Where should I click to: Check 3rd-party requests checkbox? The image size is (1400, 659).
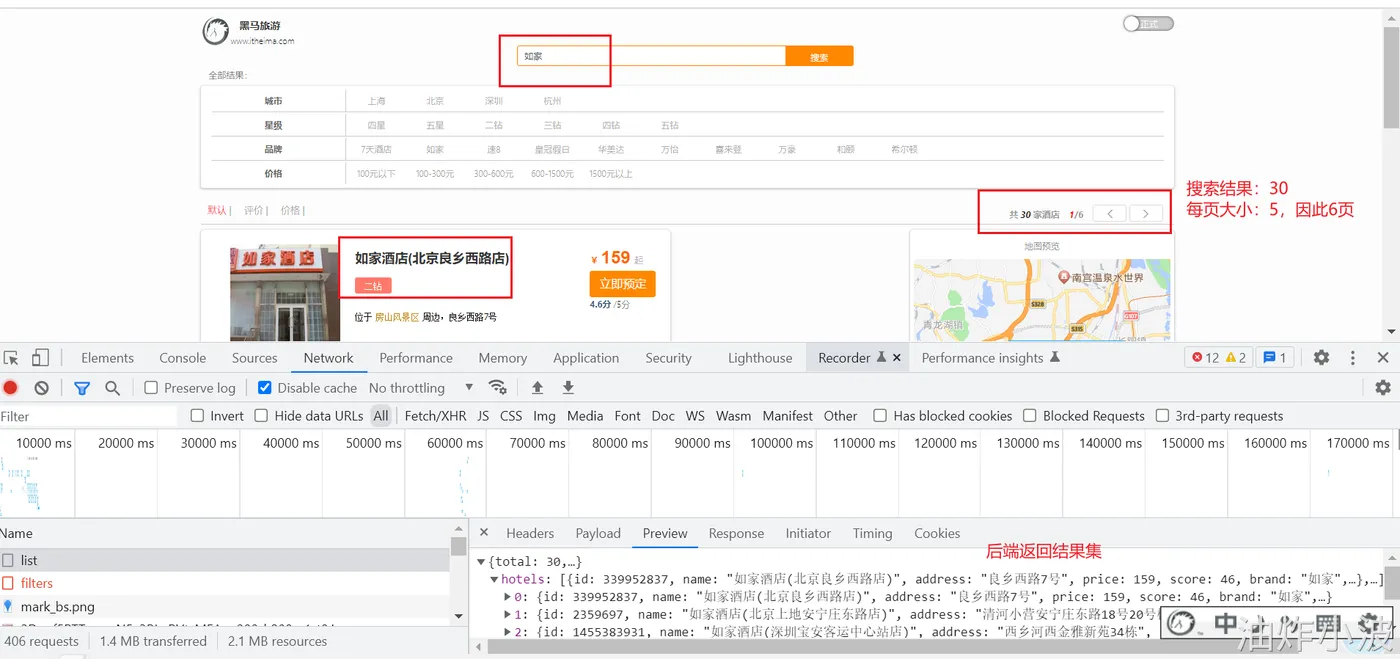click(x=1162, y=416)
